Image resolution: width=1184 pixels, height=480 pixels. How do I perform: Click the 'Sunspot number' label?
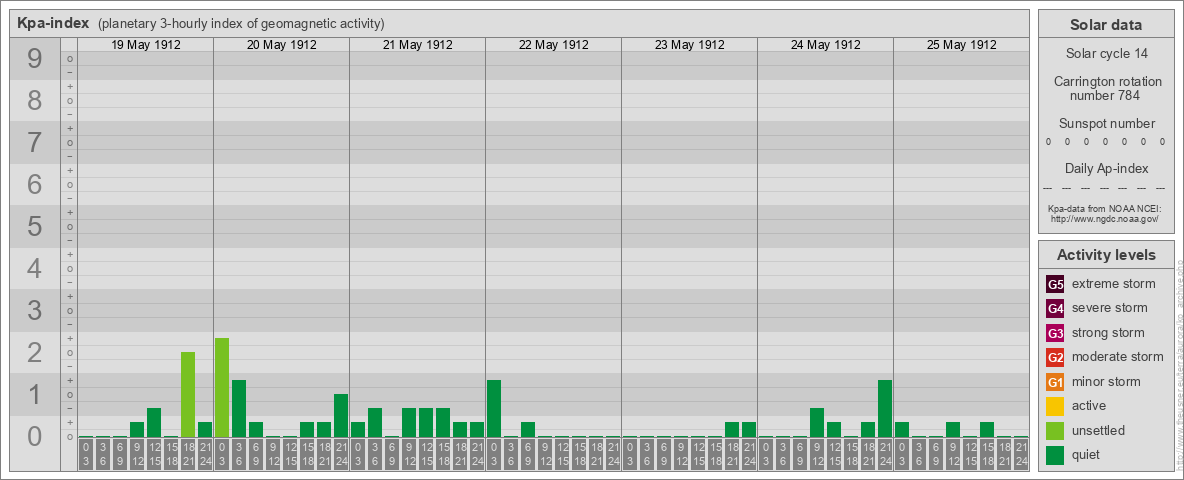click(1106, 124)
